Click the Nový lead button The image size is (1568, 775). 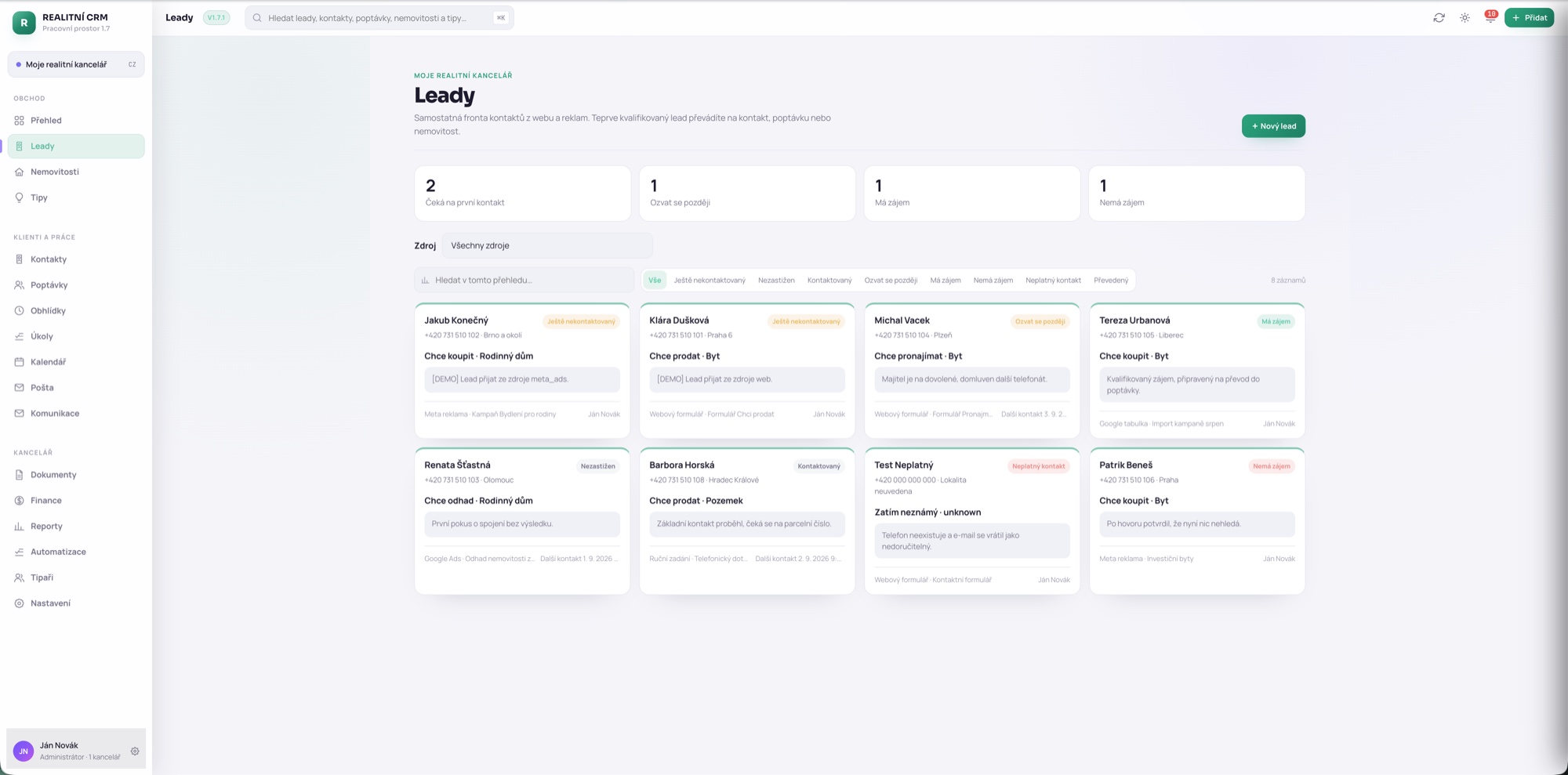point(1273,126)
